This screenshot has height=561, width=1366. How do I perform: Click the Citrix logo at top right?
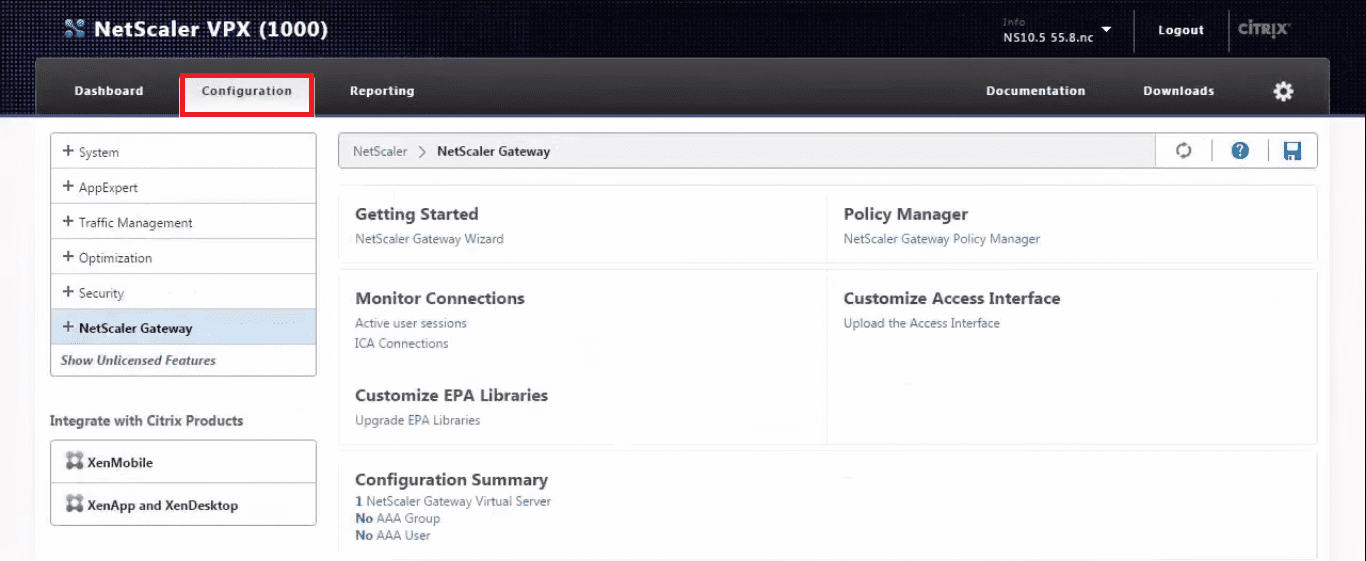coord(1264,29)
